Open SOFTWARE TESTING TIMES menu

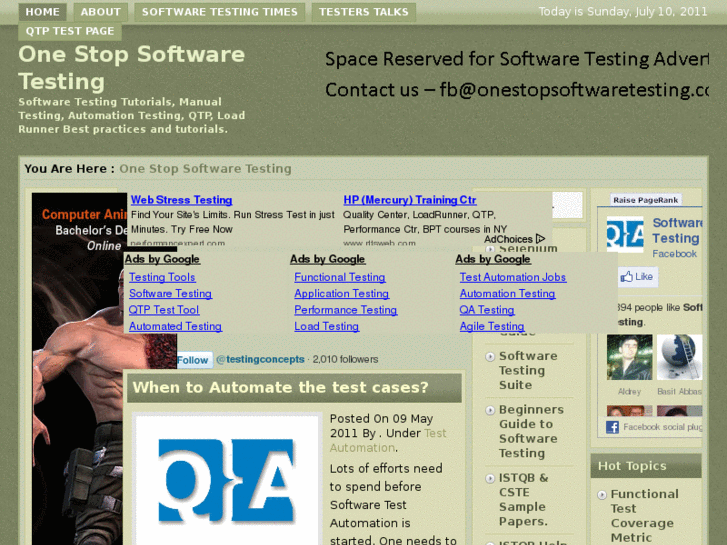coord(220,12)
